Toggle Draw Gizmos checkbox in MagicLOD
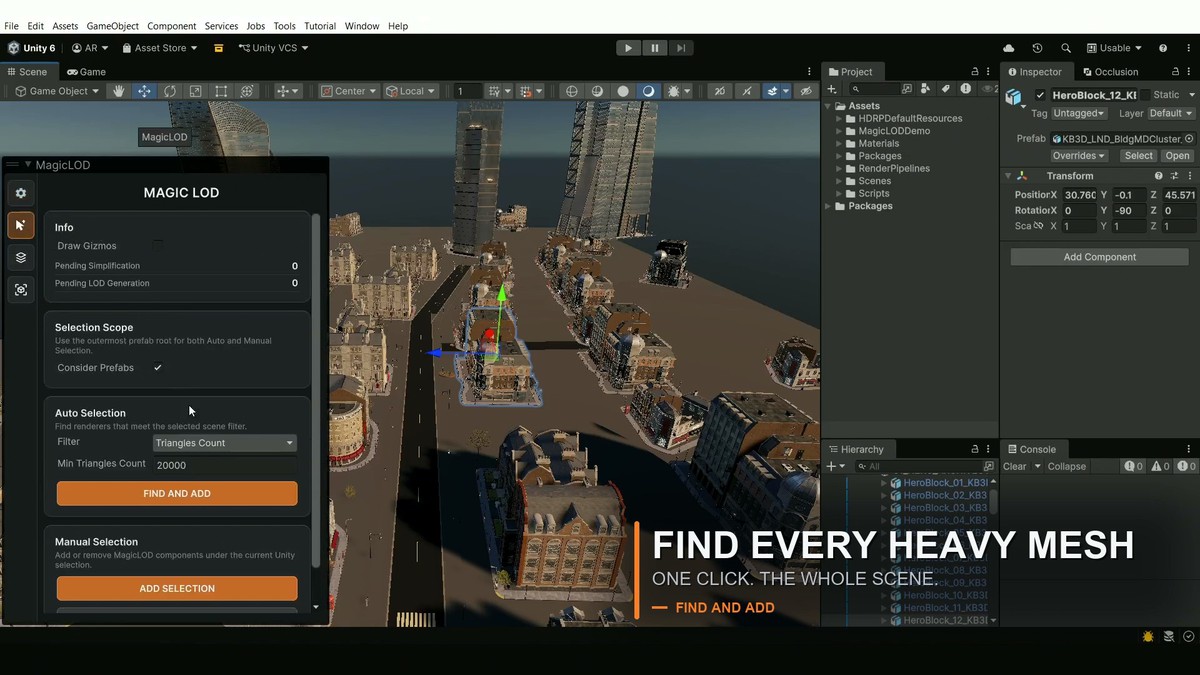 (x=158, y=245)
